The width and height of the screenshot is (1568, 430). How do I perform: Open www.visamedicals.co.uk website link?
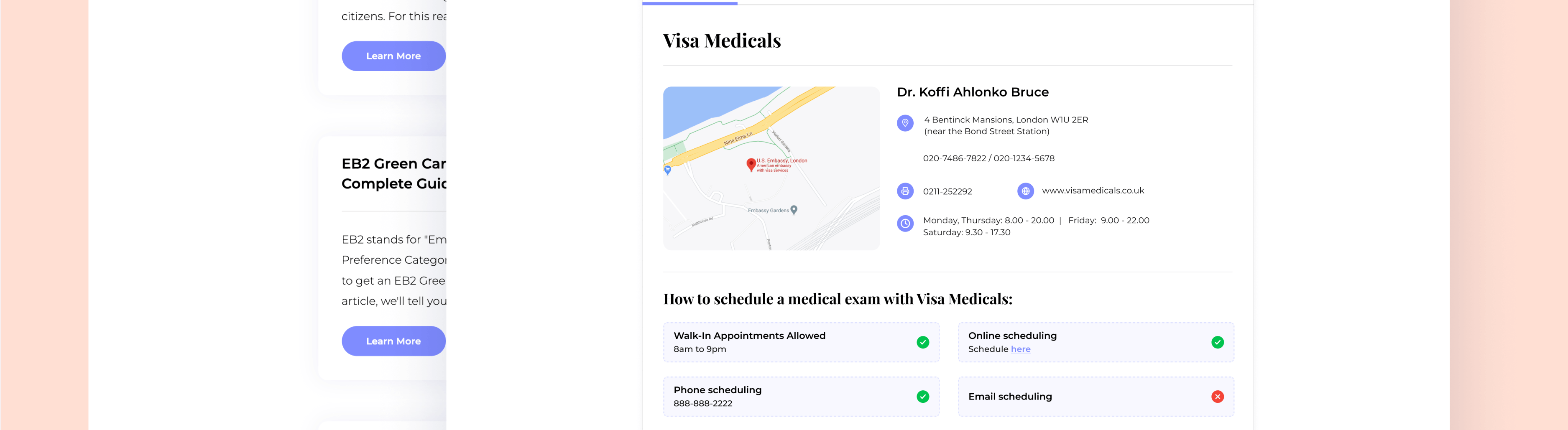tap(1093, 191)
